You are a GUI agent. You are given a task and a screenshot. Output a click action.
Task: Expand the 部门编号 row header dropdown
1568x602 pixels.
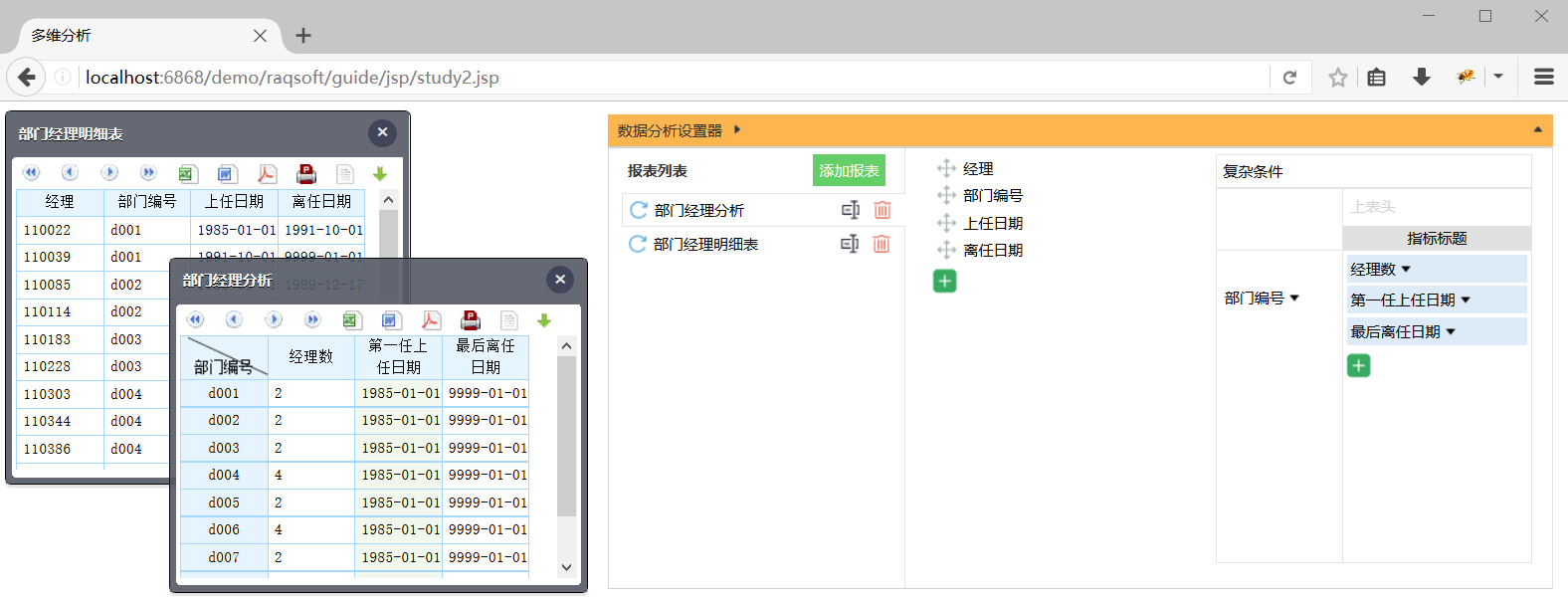pos(1294,299)
